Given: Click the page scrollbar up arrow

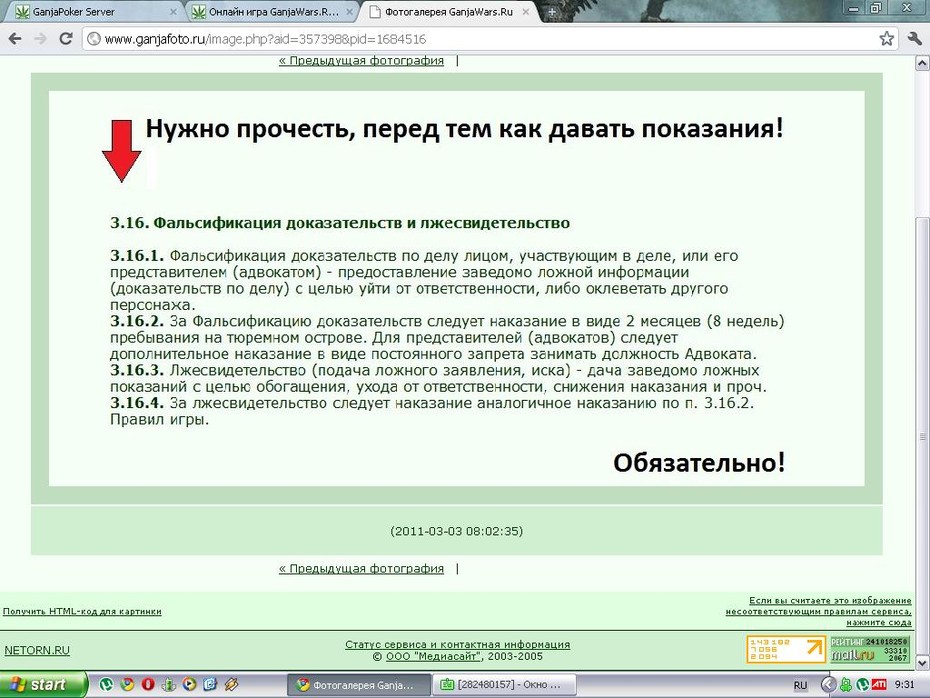Looking at the screenshot, I should [x=922, y=62].
